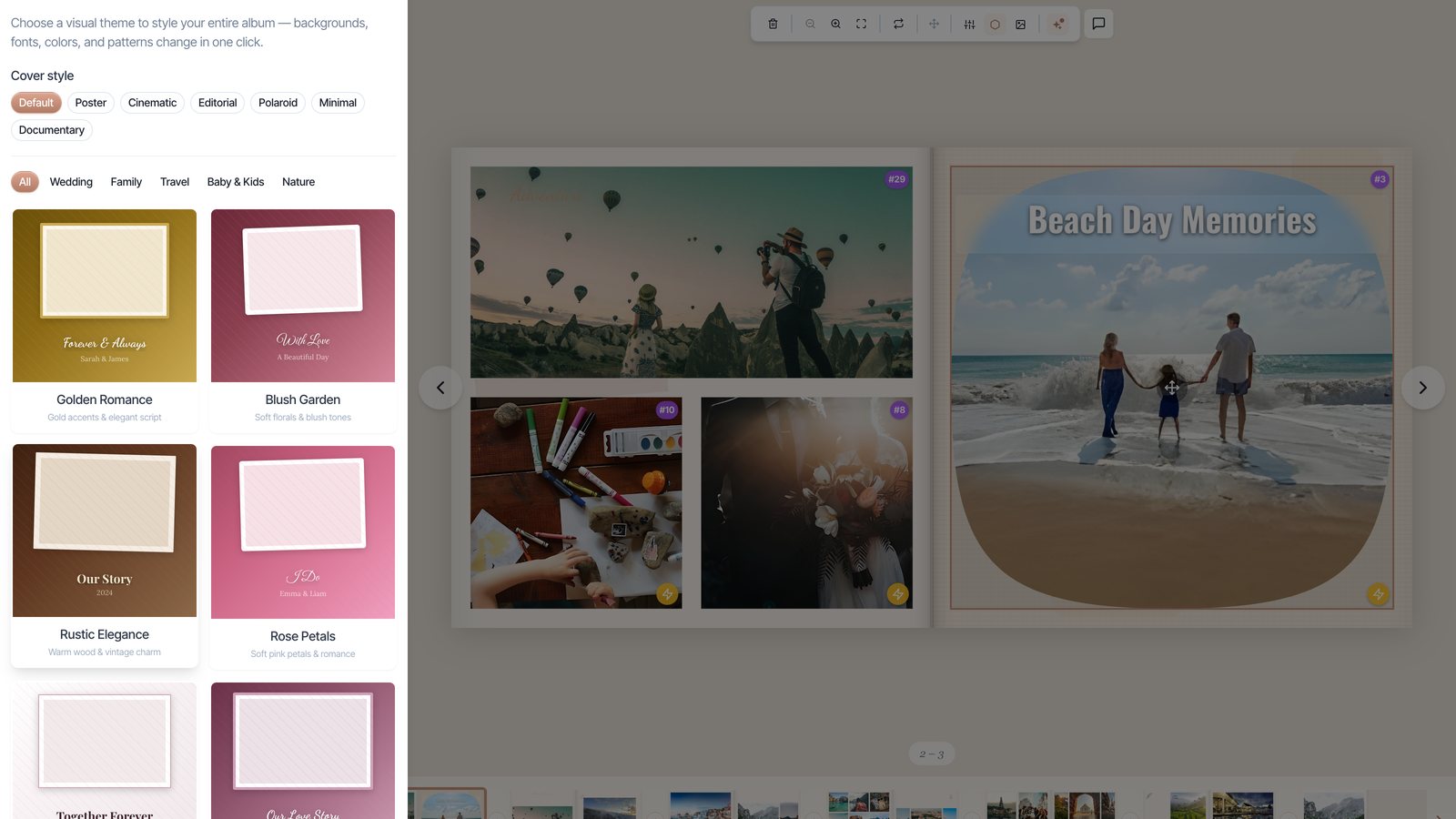Click the 'Golden Romance' theme name
The width and height of the screenshot is (1456, 819).
pyautogui.click(x=105, y=399)
